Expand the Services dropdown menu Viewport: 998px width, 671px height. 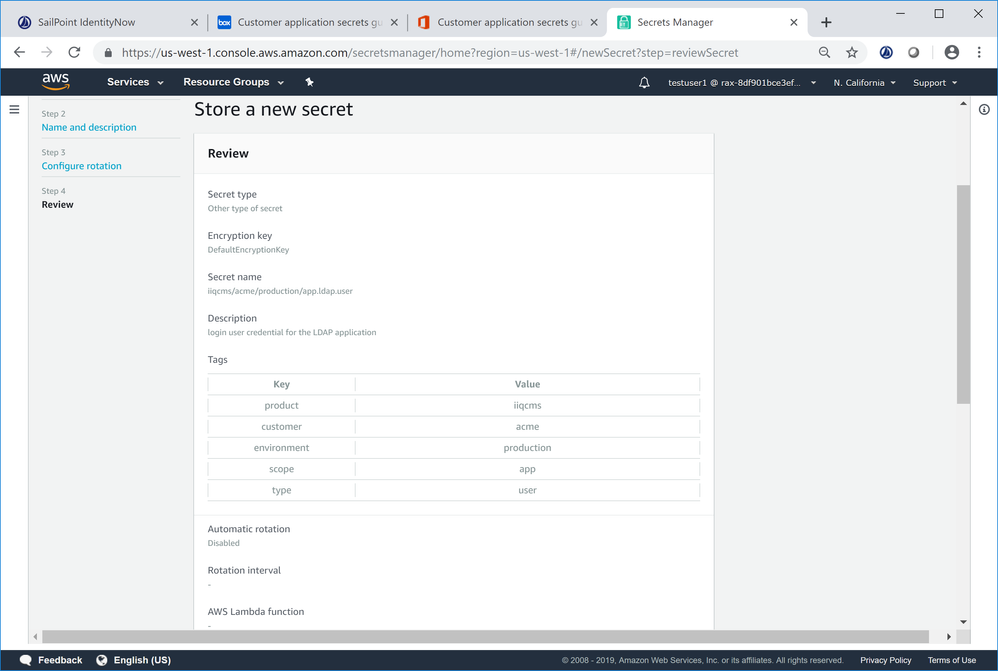pos(135,83)
